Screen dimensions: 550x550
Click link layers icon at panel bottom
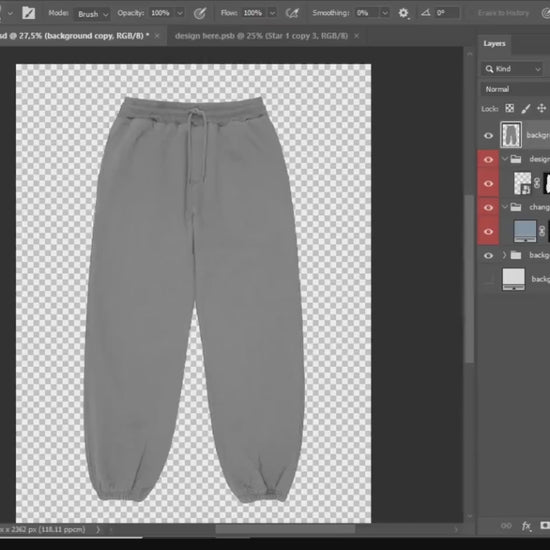(506, 525)
